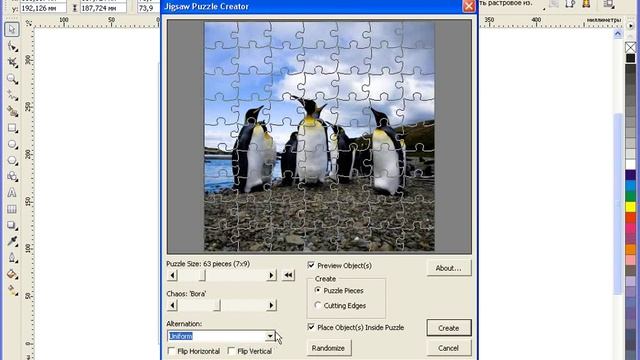Choose the Puzzle Pieces radio option
640x360 pixels.
pyautogui.click(x=318, y=290)
